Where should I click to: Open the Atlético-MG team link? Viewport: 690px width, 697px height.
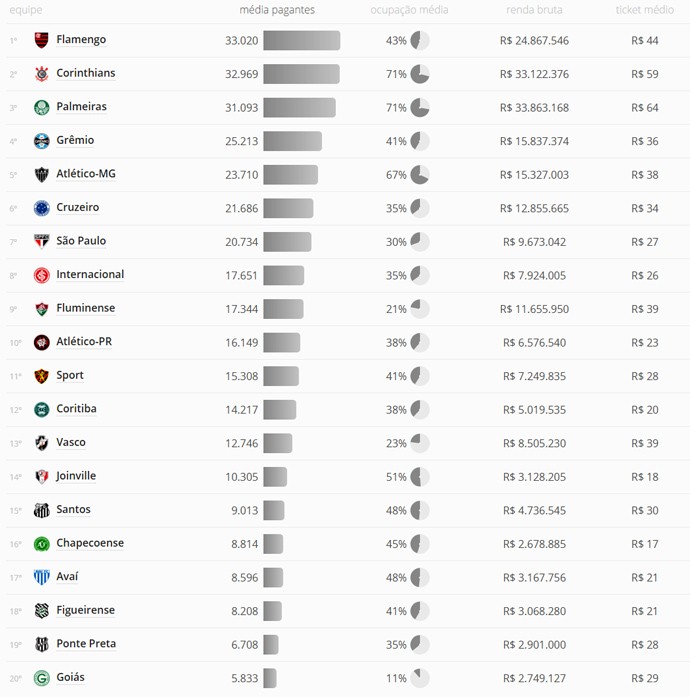pyautogui.click(x=86, y=174)
